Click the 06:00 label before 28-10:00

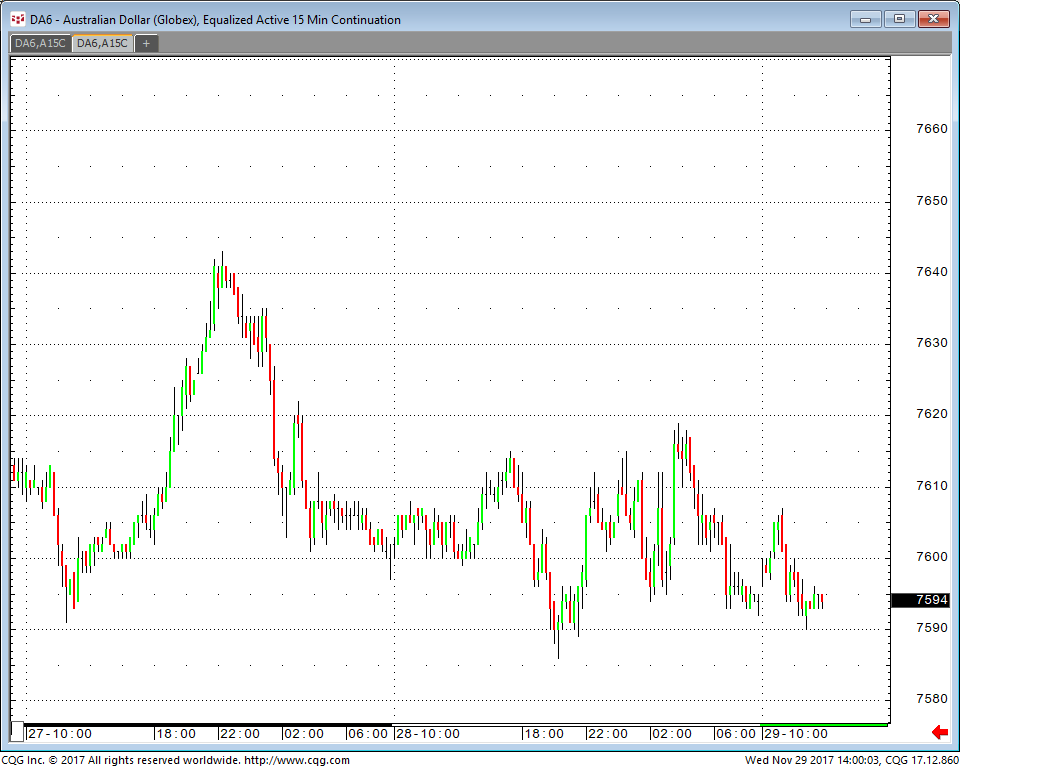368,734
